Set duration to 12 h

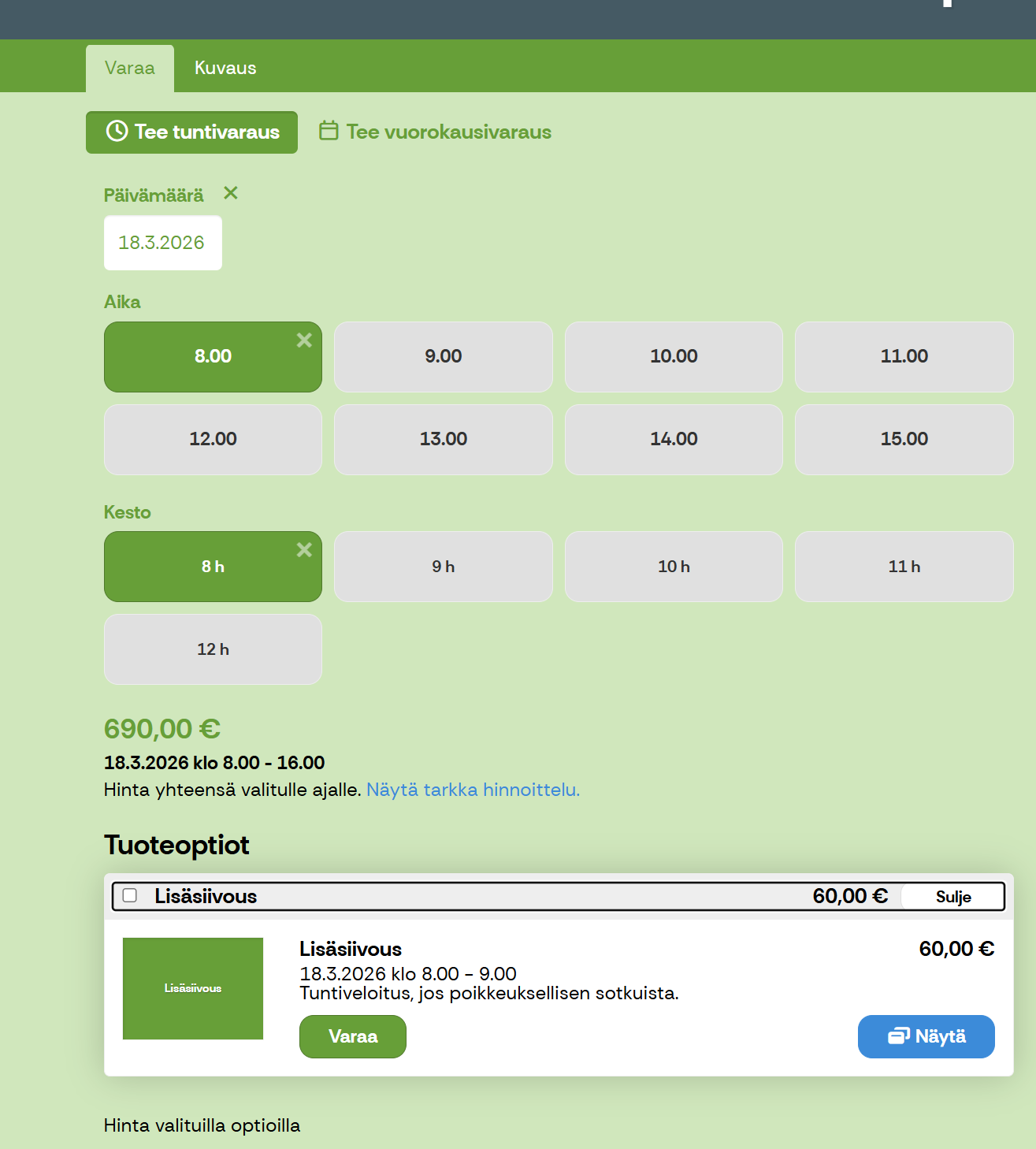coord(213,649)
